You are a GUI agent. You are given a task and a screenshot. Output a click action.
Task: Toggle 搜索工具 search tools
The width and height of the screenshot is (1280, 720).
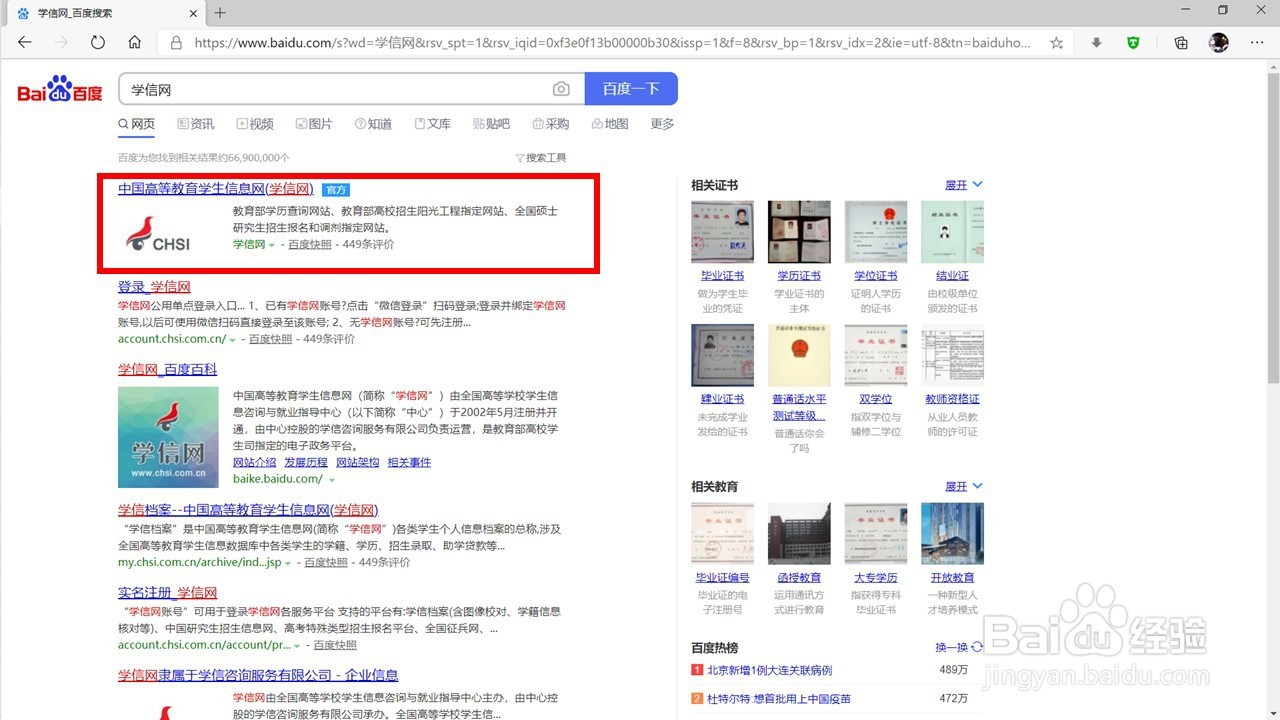click(x=541, y=157)
